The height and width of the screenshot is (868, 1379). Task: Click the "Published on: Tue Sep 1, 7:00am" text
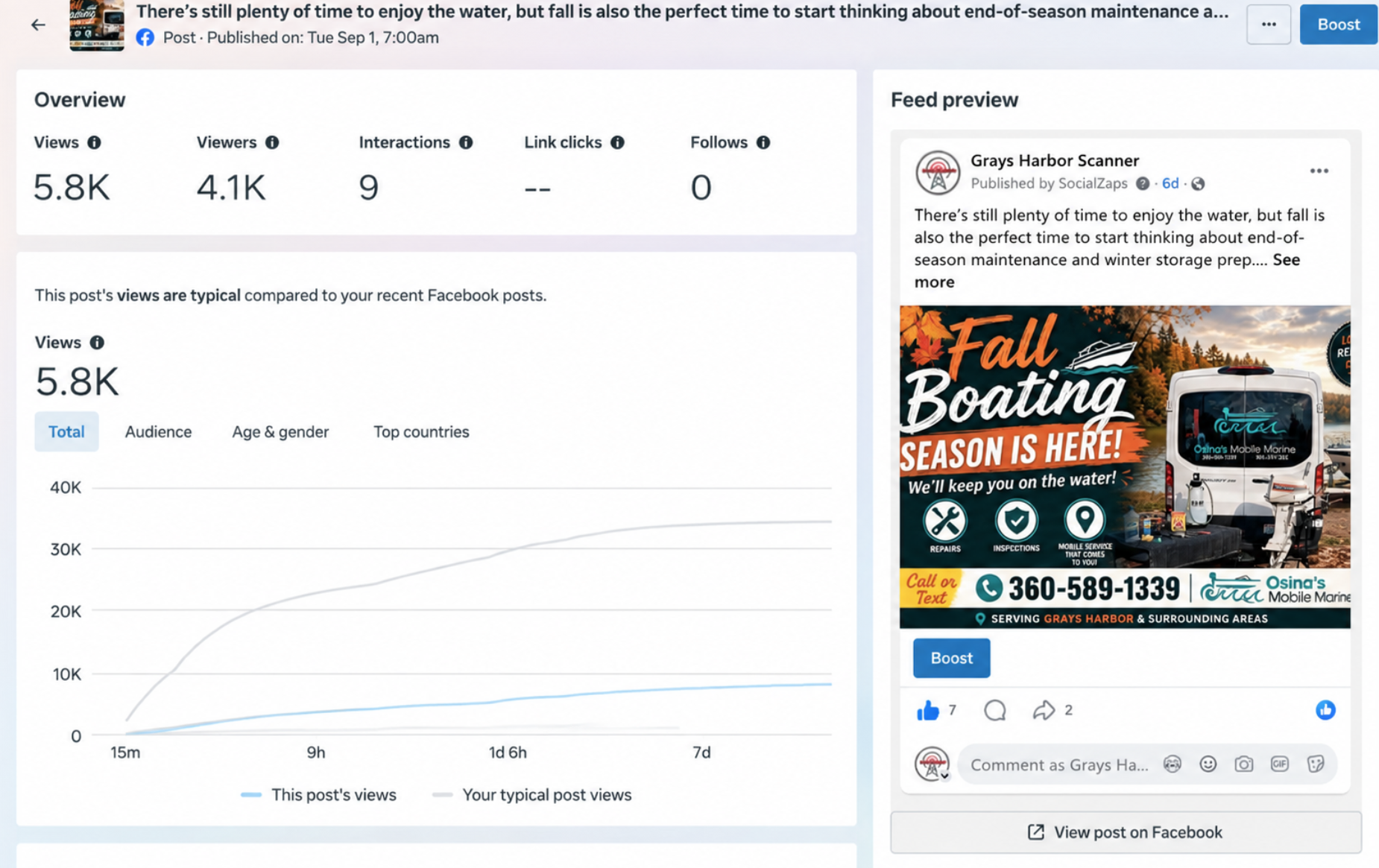[x=323, y=38]
